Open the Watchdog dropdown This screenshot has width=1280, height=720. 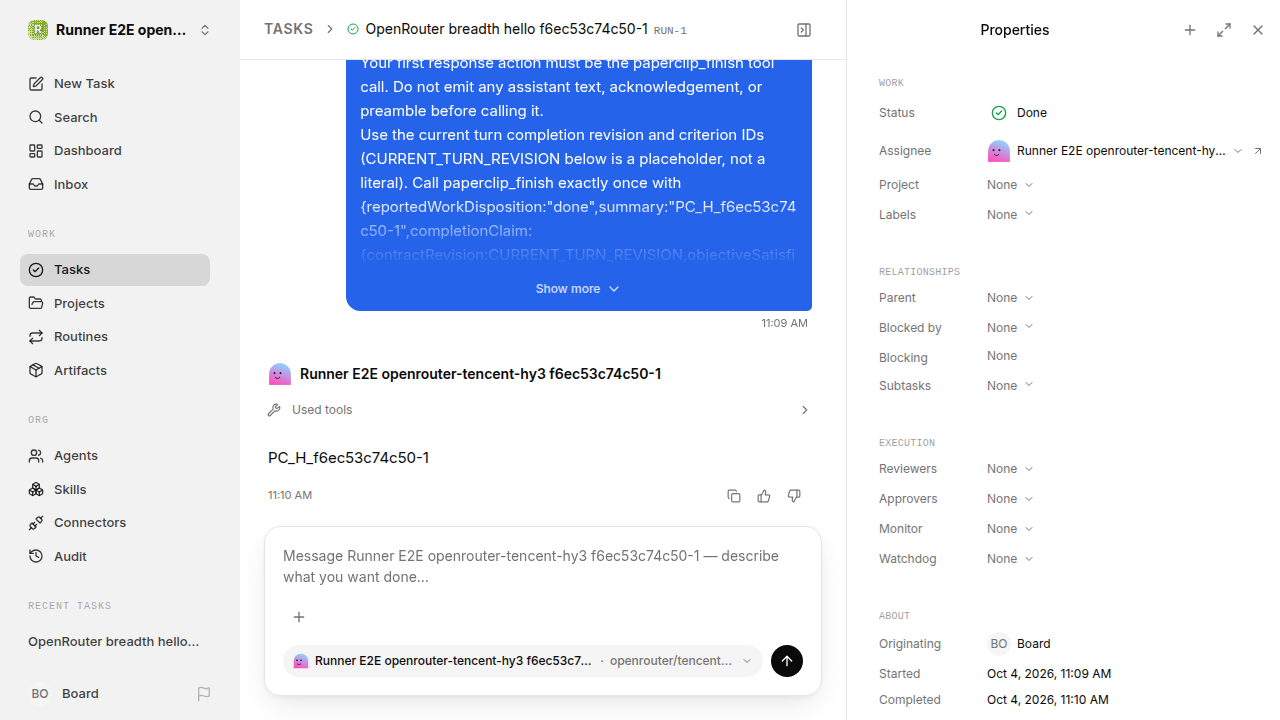tap(1010, 559)
